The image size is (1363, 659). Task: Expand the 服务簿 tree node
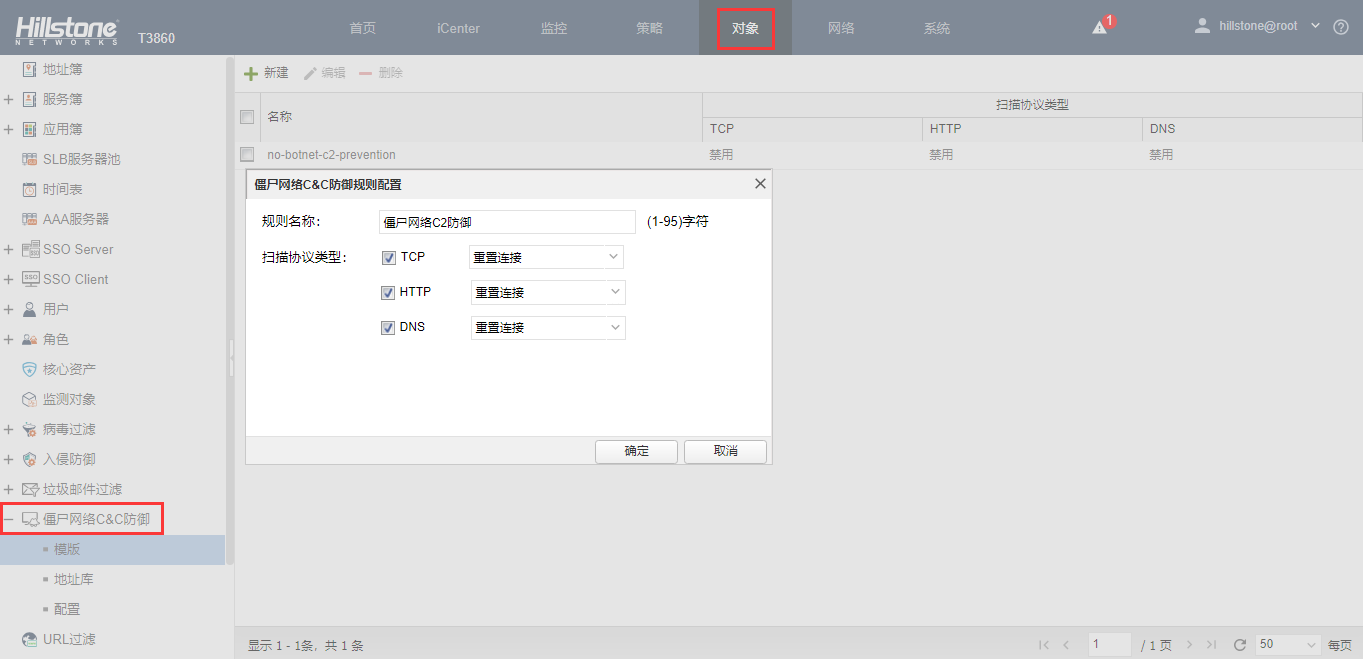pos(8,100)
